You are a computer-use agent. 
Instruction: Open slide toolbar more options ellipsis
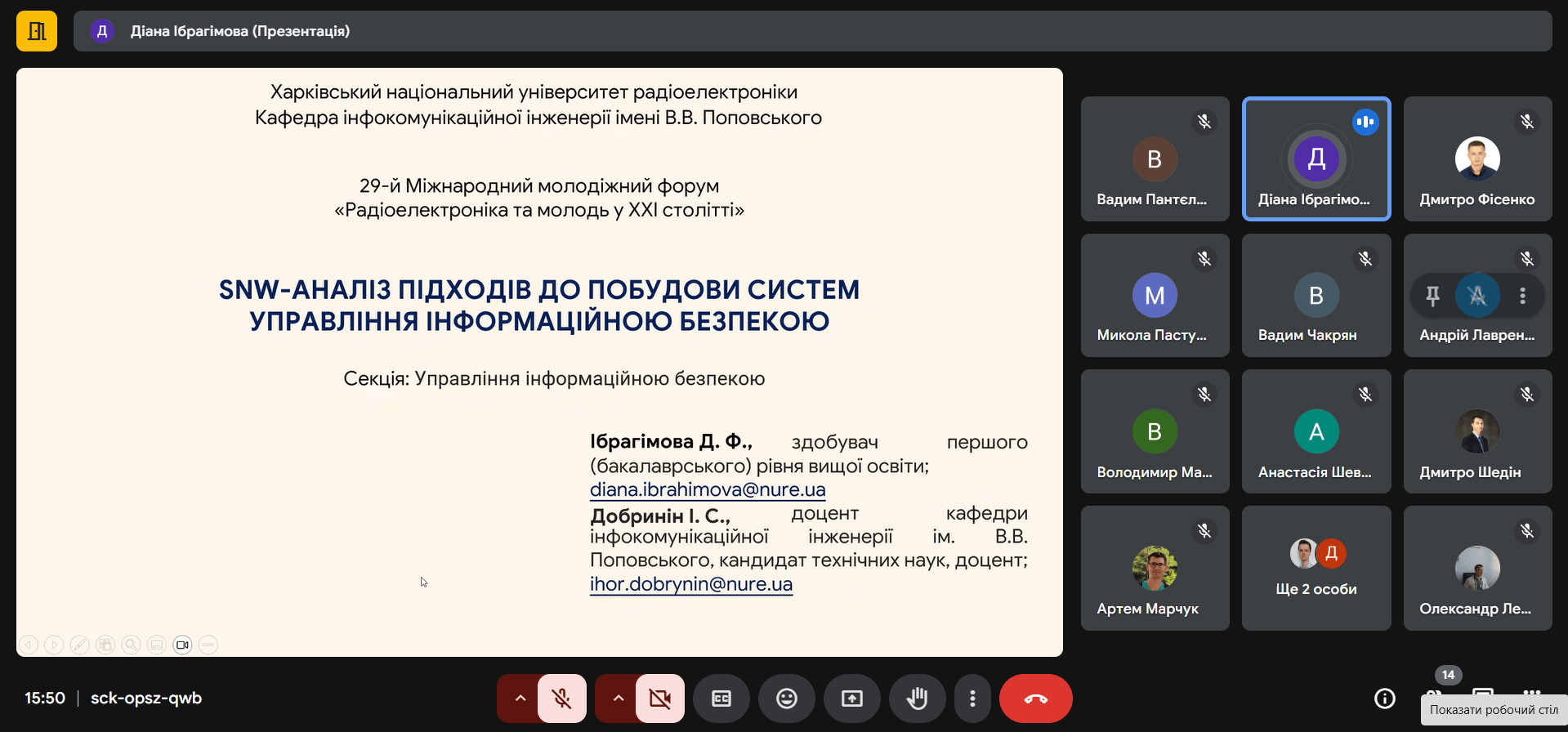(x=208, y=645)
